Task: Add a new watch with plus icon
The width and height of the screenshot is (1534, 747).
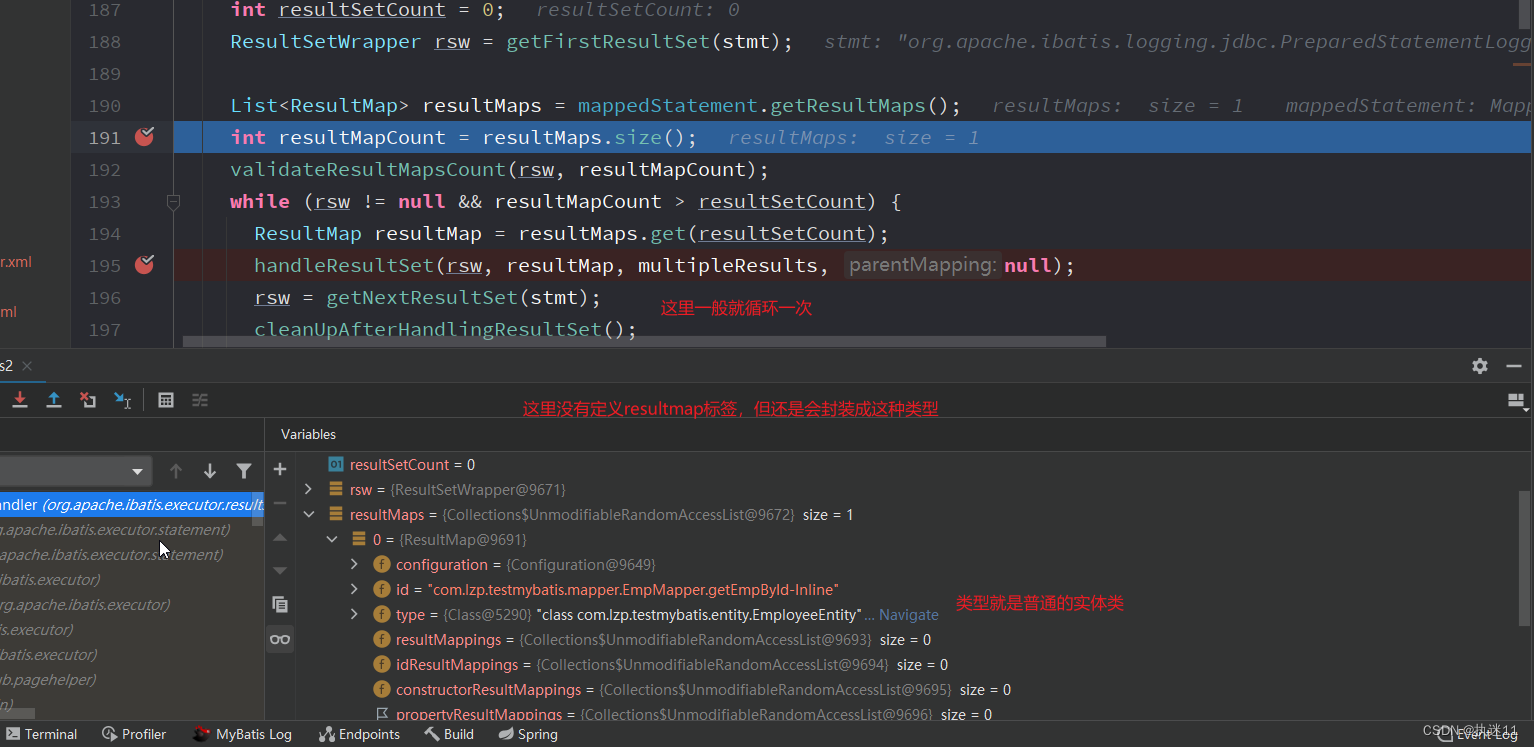Action: point(280,469)
